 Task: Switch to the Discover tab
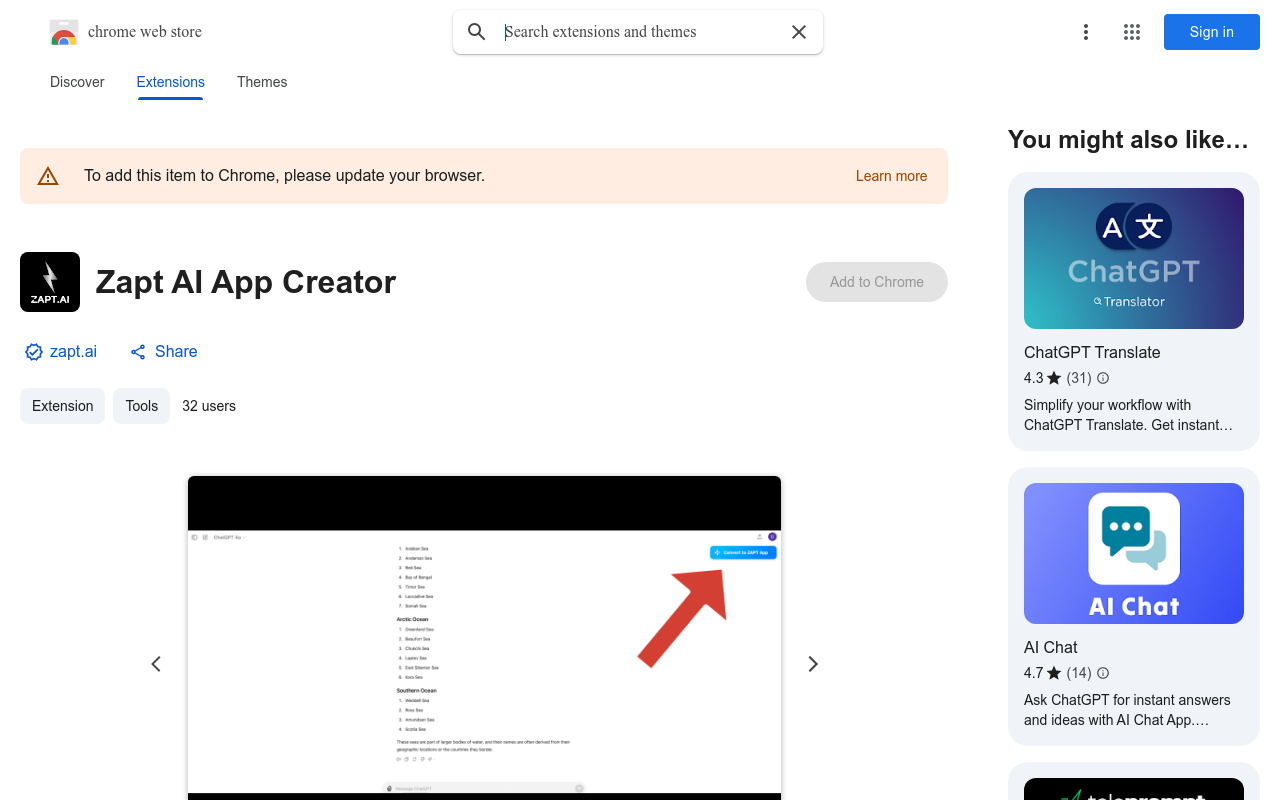(x=77, y=82)
